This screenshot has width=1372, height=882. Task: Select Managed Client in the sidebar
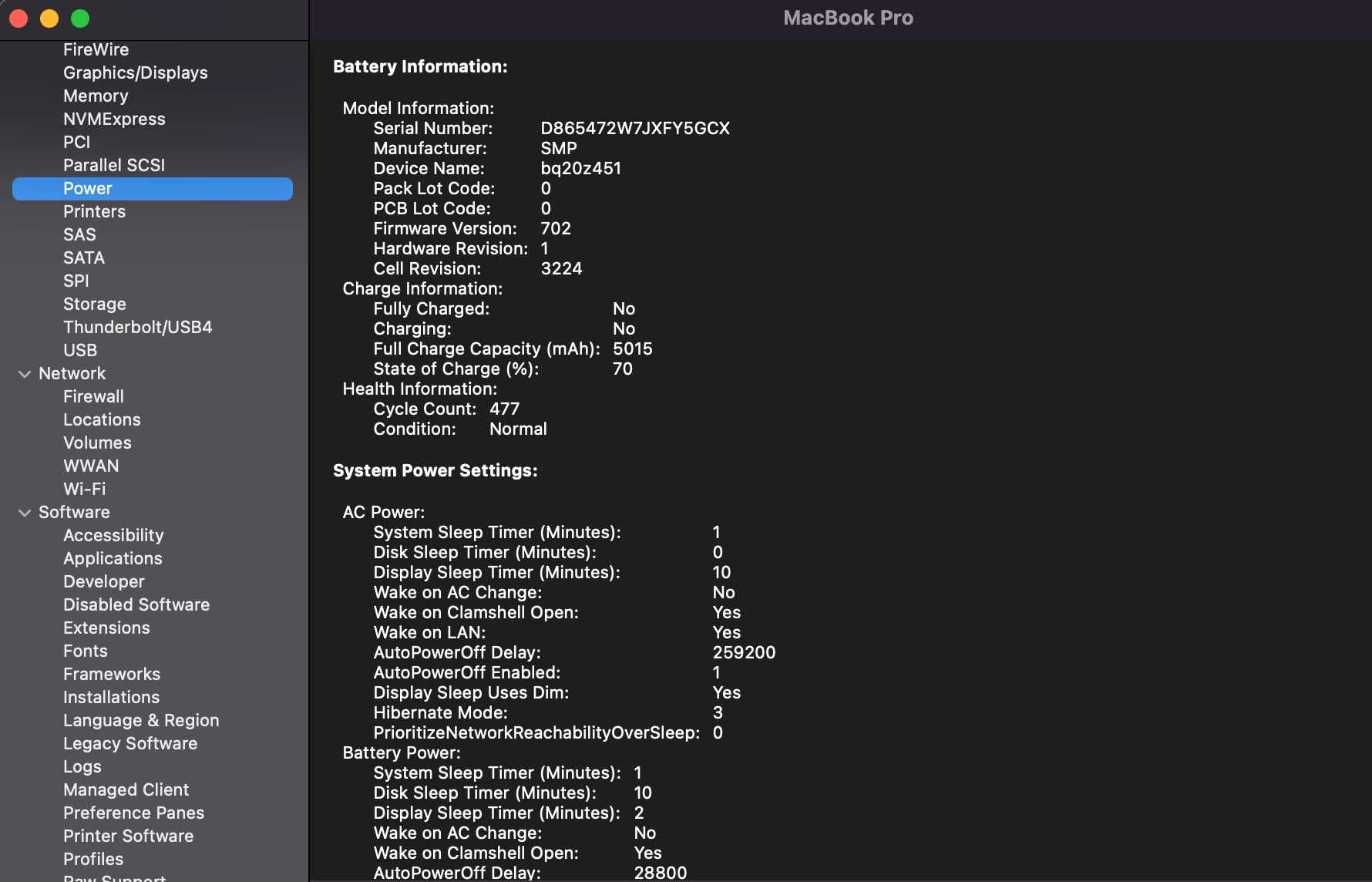point(126,789)
